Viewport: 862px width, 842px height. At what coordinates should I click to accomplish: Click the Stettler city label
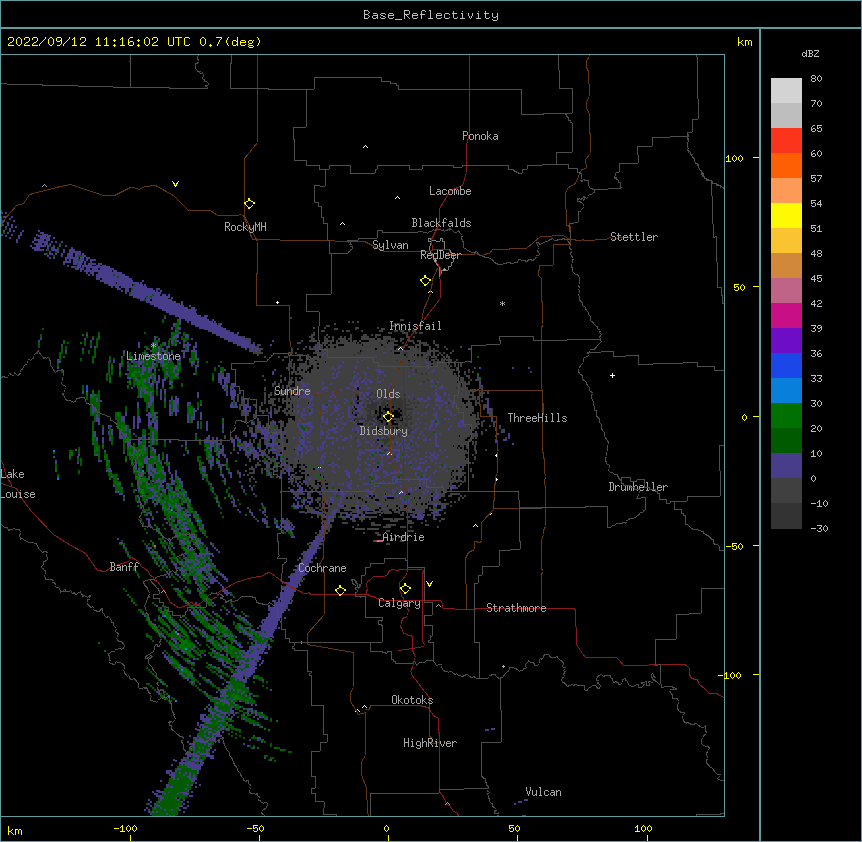click(634, 237)
